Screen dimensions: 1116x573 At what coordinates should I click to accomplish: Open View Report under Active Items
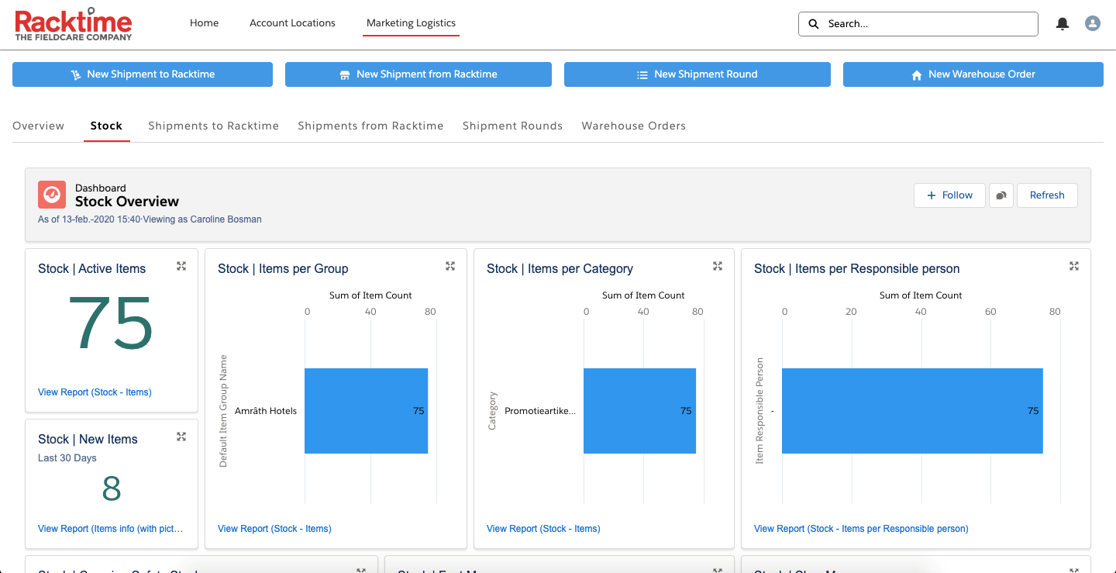95,391
